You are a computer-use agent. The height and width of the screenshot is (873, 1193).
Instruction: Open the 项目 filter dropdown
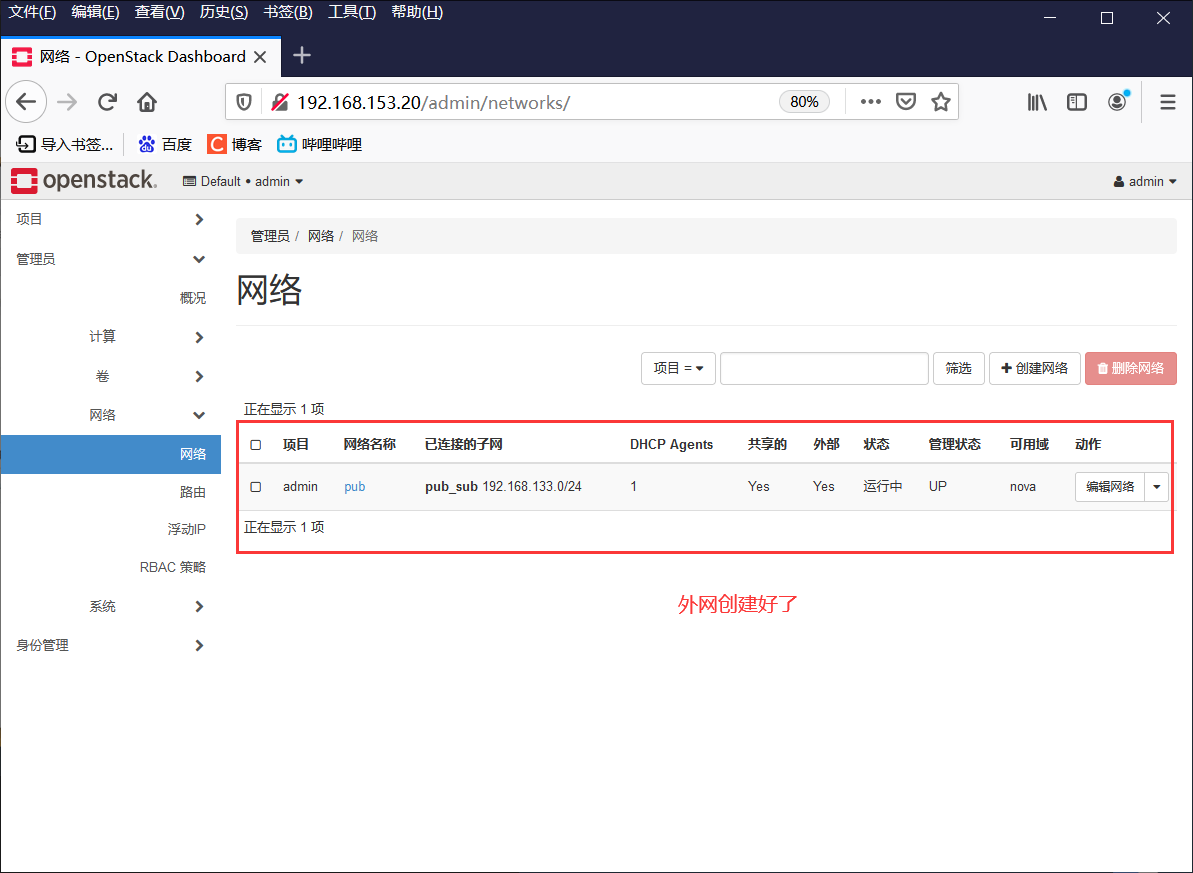678,368
